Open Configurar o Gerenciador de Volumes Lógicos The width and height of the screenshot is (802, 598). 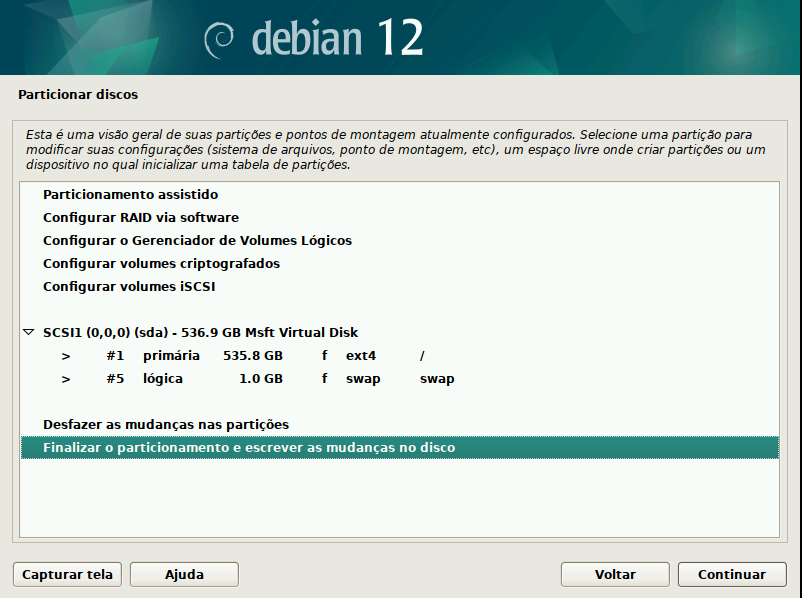[x=399, y=240]
